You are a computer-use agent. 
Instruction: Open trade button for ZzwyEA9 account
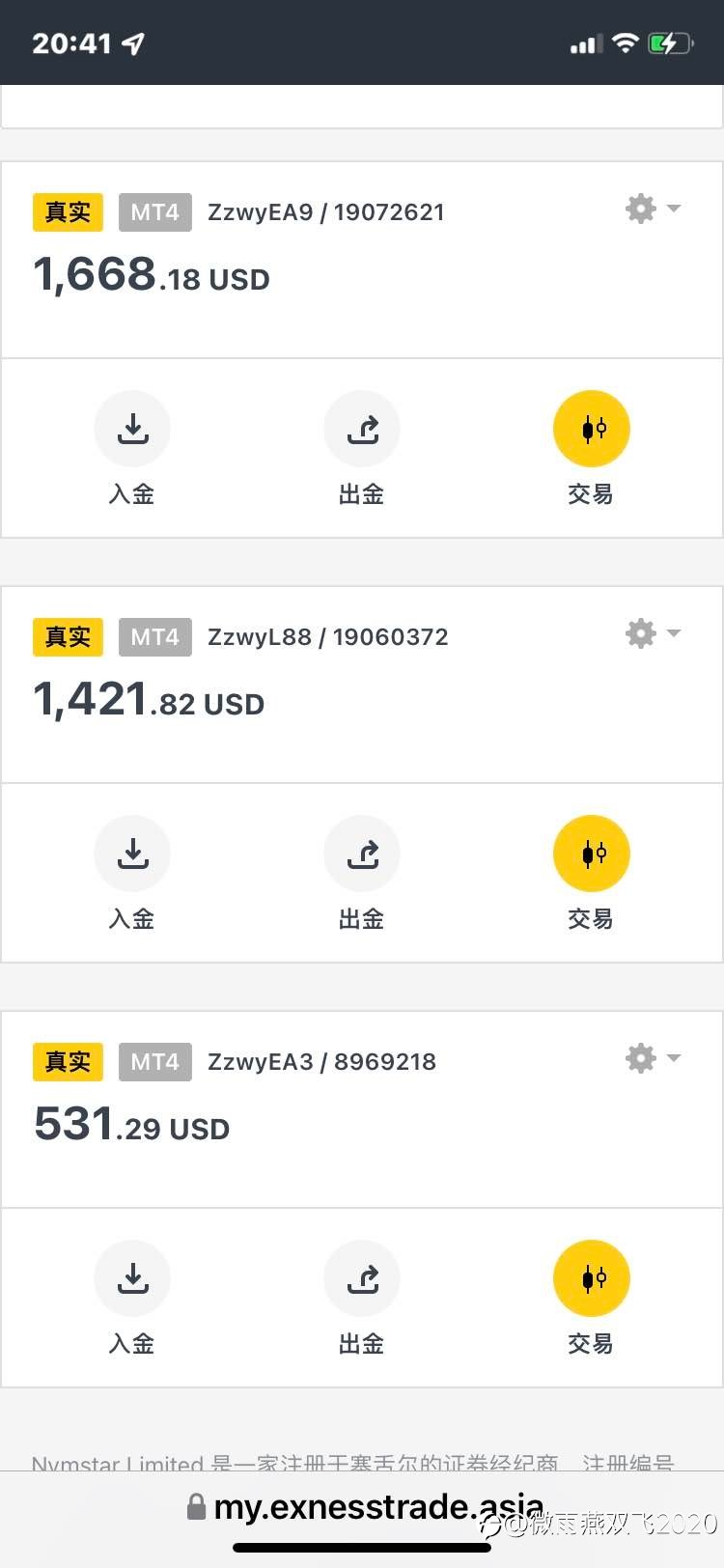tap(592, 429)
